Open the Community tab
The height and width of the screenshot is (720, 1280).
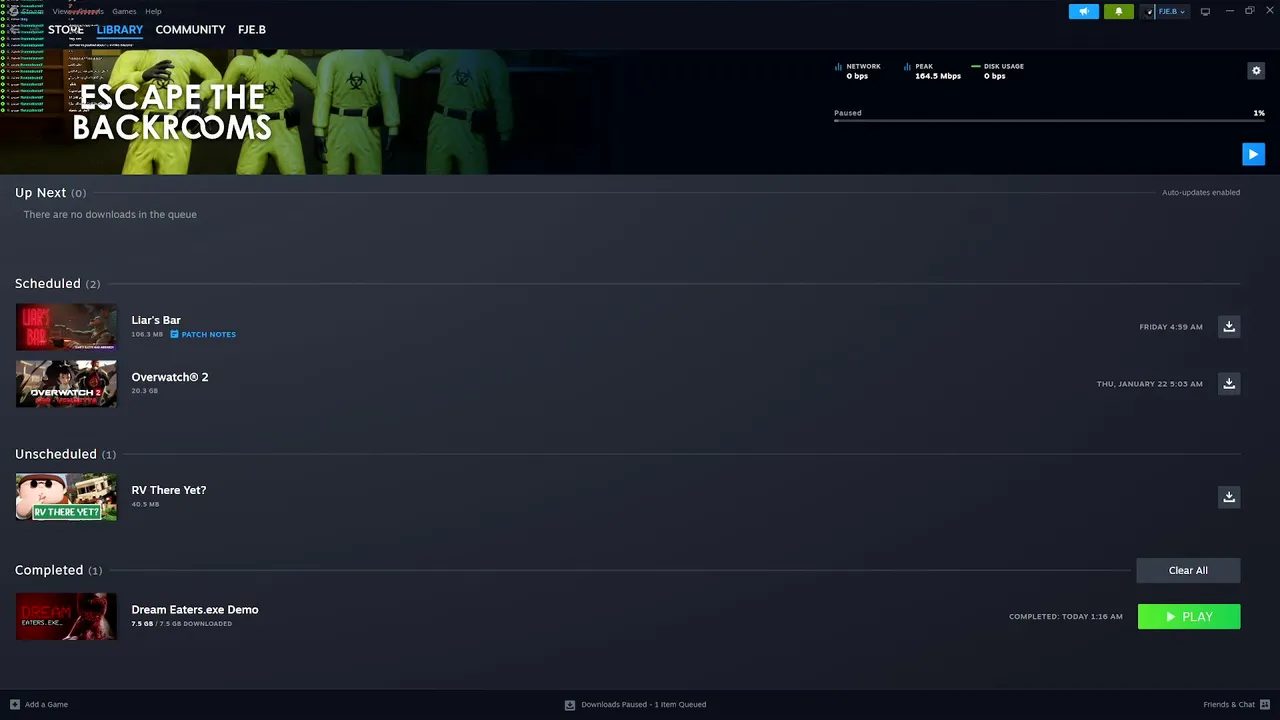coord(190,30)
